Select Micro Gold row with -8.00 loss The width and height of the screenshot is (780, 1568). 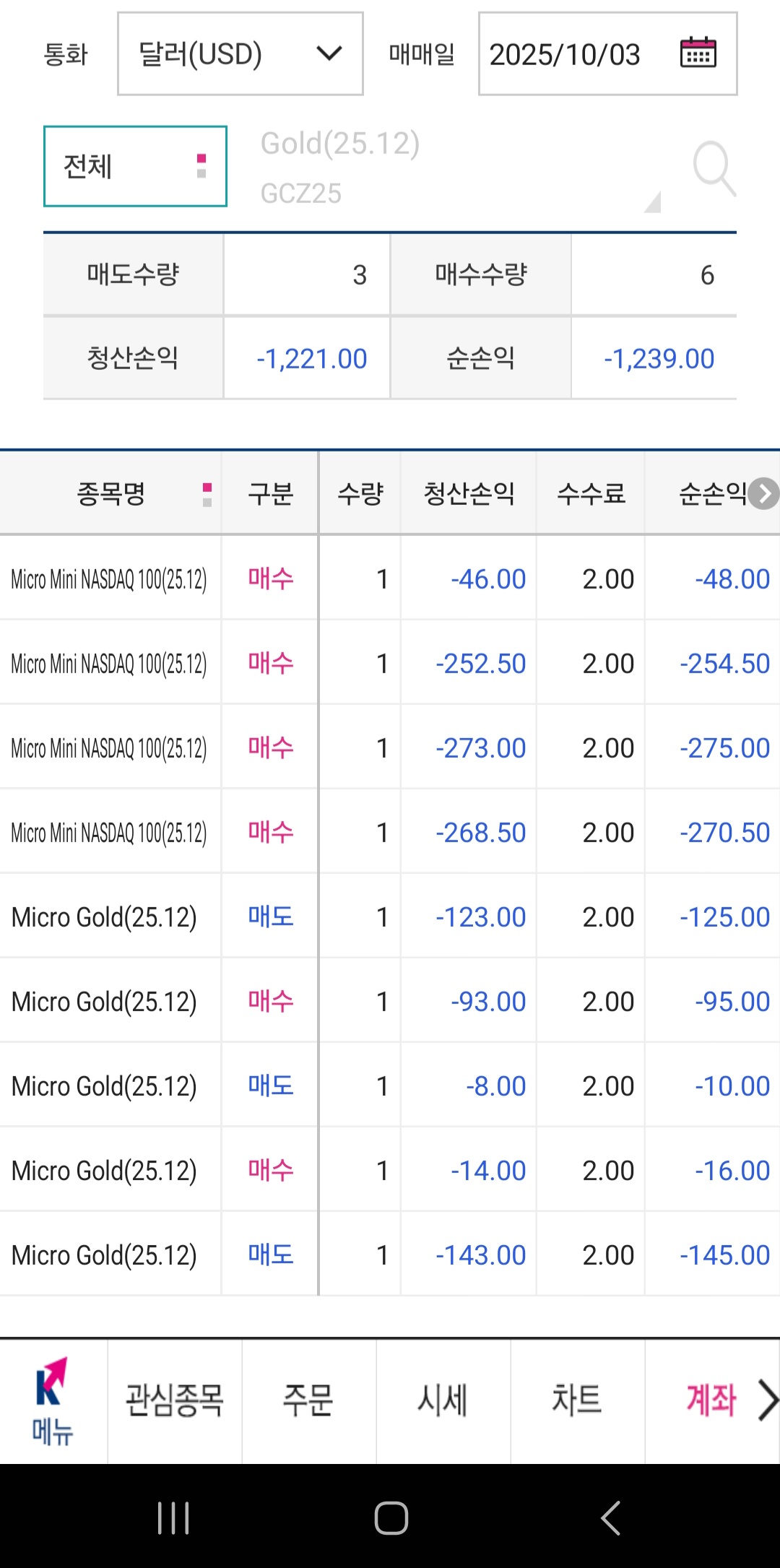pos(390,1086)
